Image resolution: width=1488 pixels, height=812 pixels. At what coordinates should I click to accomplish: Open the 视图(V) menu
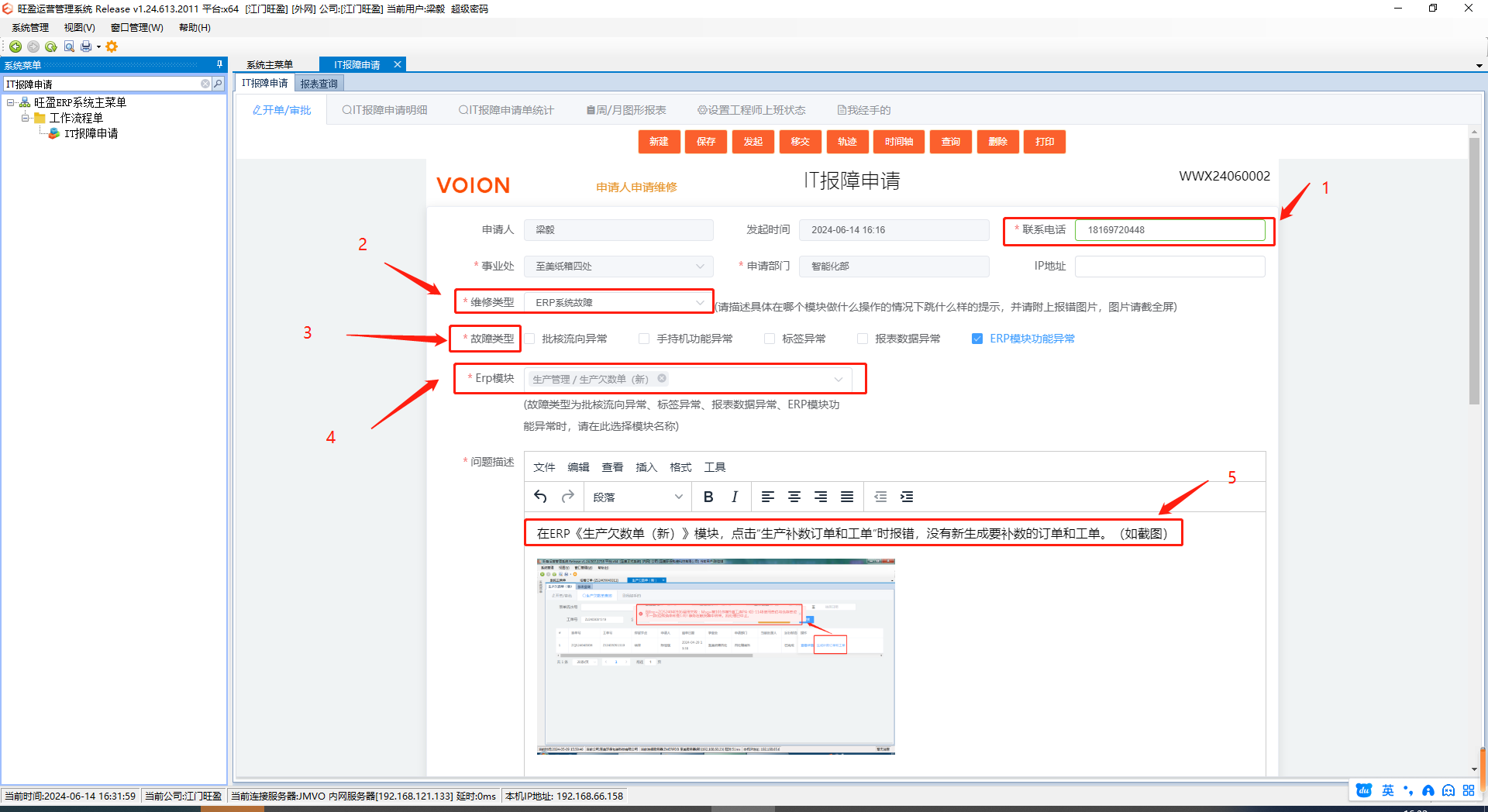[x=80, y=27]
